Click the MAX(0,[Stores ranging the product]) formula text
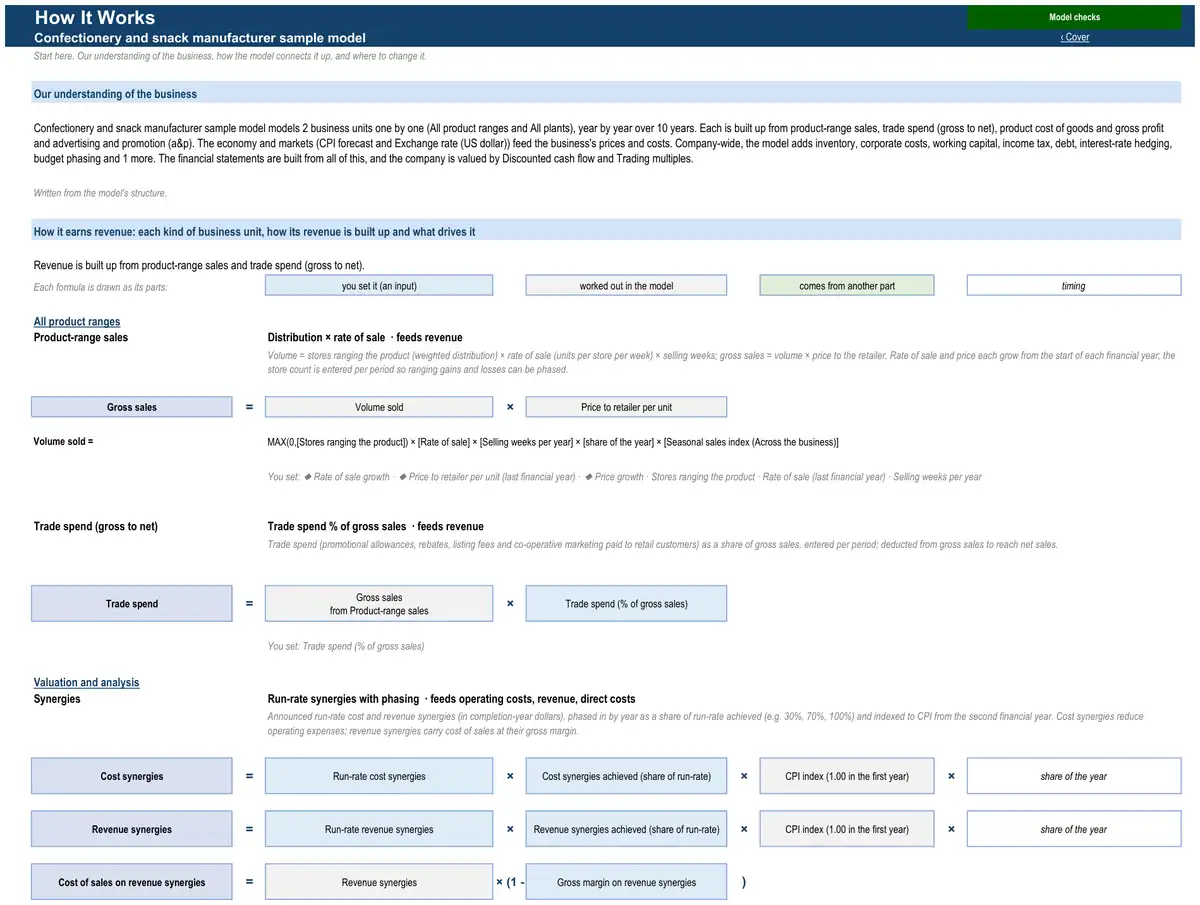Viewport: 1200px width, 905px height. pyautogui.click(x=553, y=442)
